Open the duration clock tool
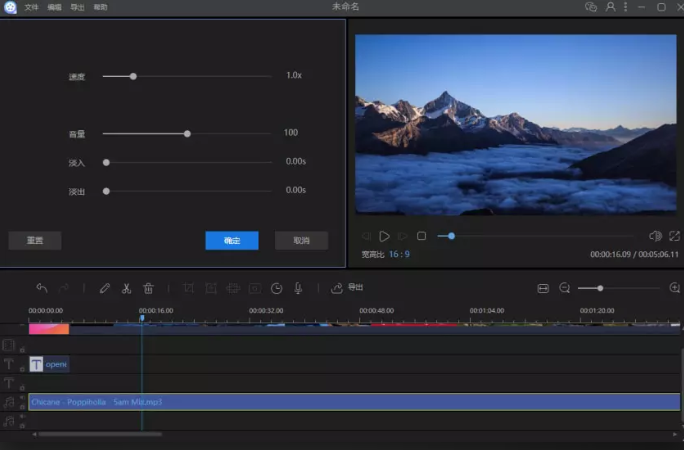684x450 pixels. point(277,288)
